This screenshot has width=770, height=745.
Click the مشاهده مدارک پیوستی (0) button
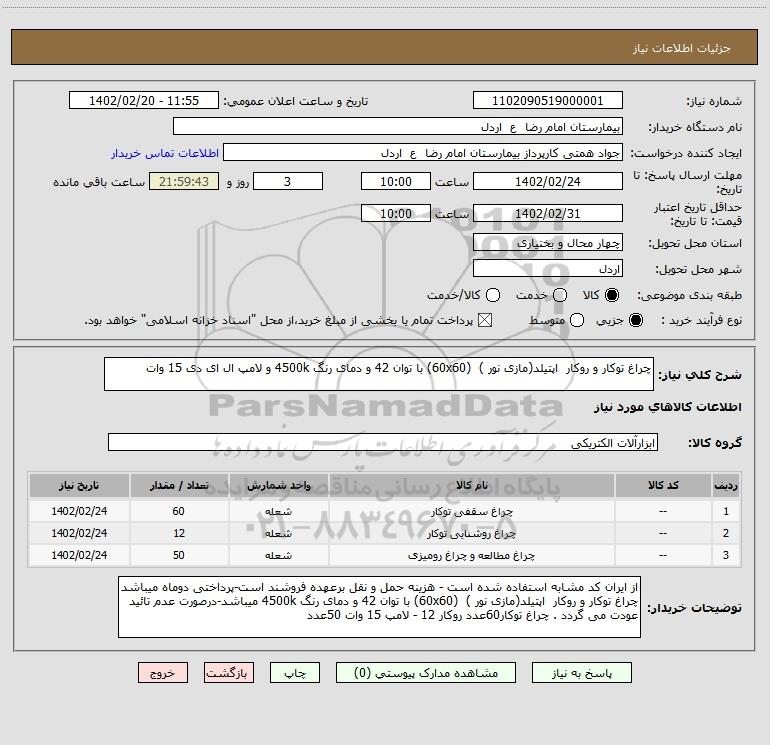(426, 673)
